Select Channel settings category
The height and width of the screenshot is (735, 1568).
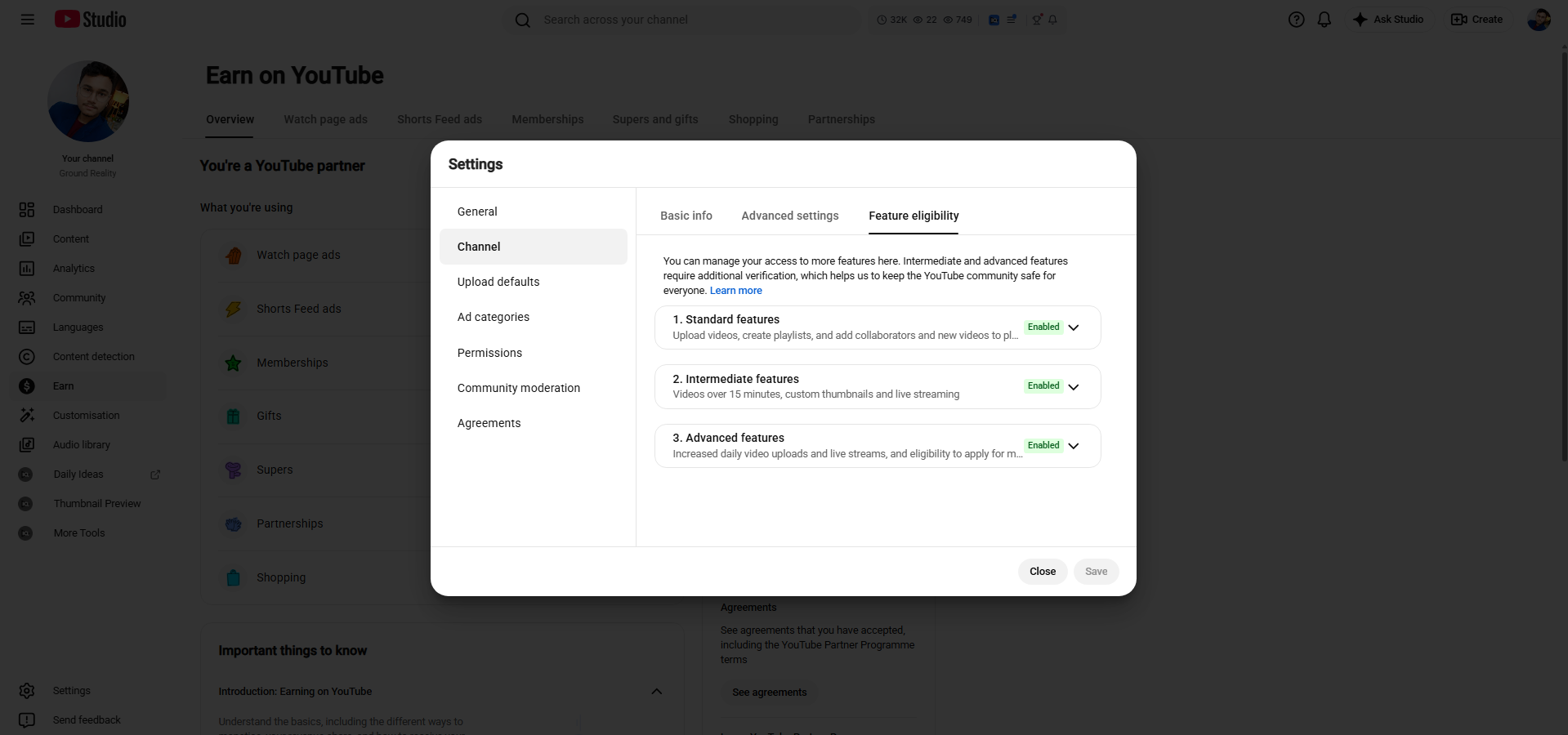[x=534, y=247]
